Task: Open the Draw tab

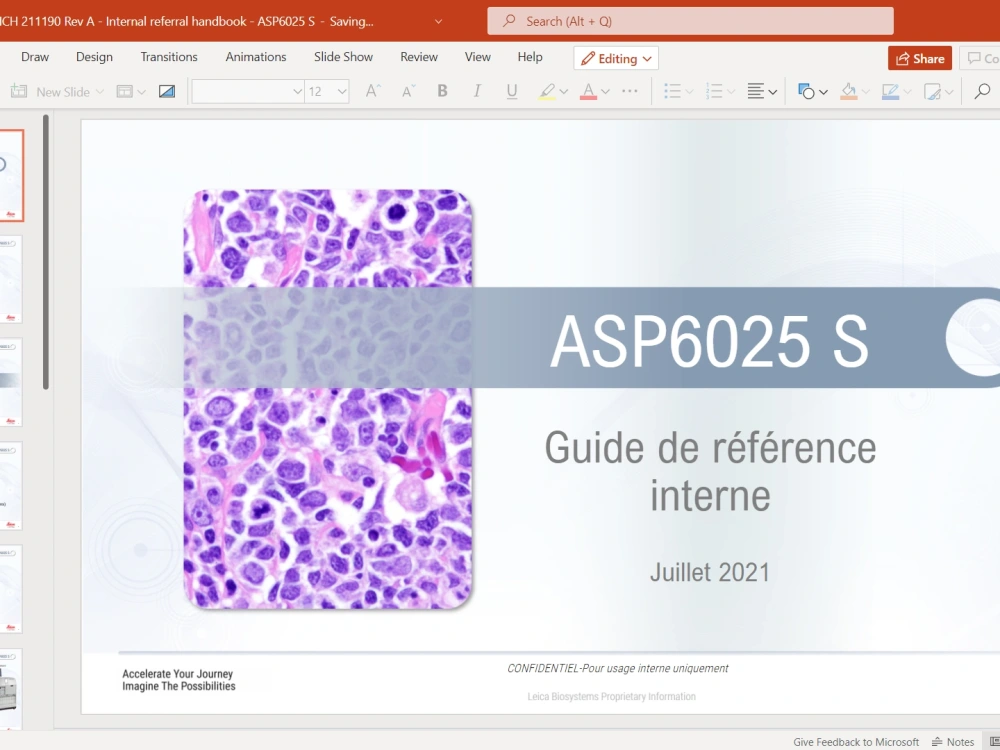Action: click(35, 57)
